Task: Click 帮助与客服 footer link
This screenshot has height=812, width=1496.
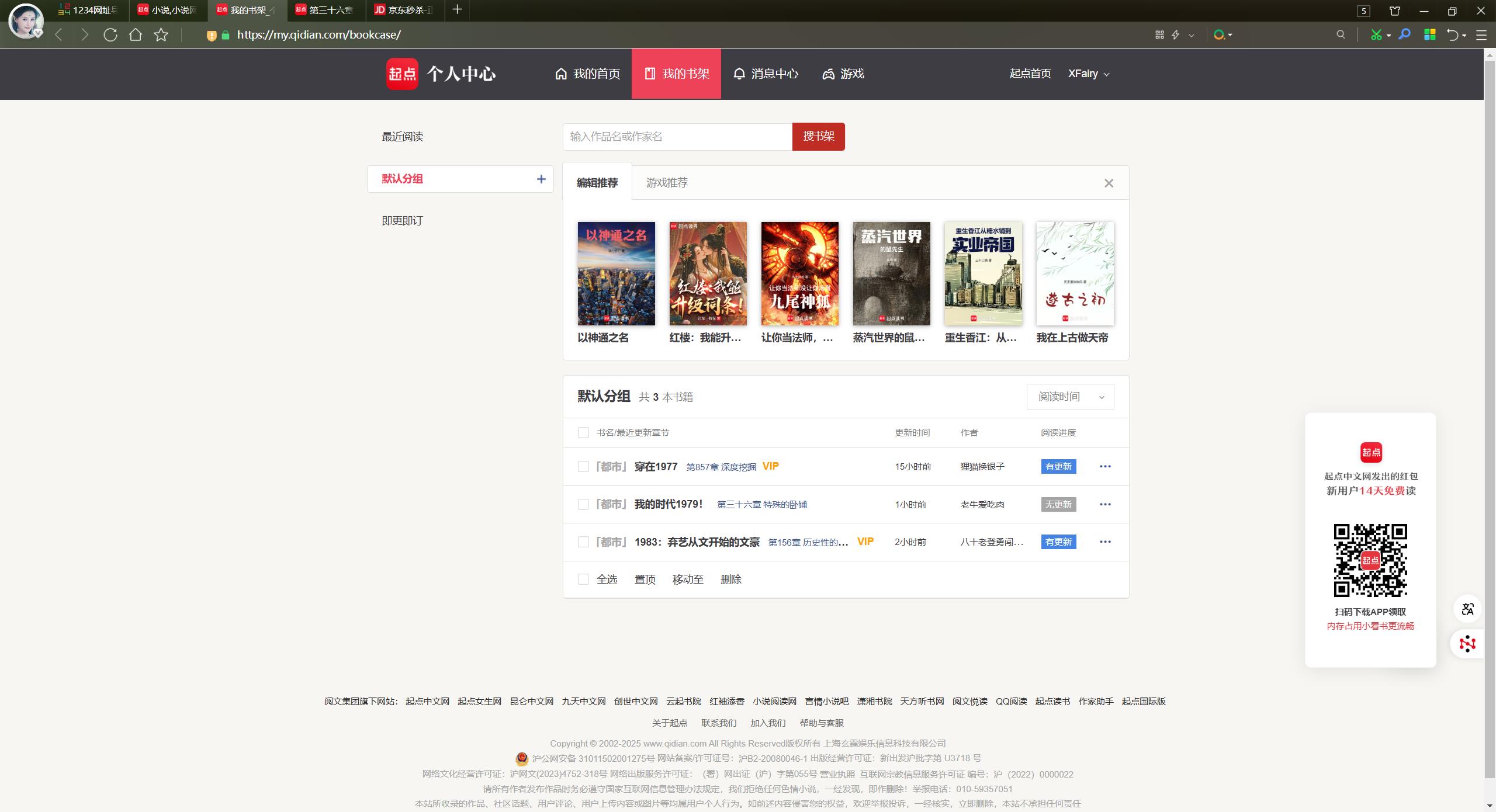Action: 822,723
